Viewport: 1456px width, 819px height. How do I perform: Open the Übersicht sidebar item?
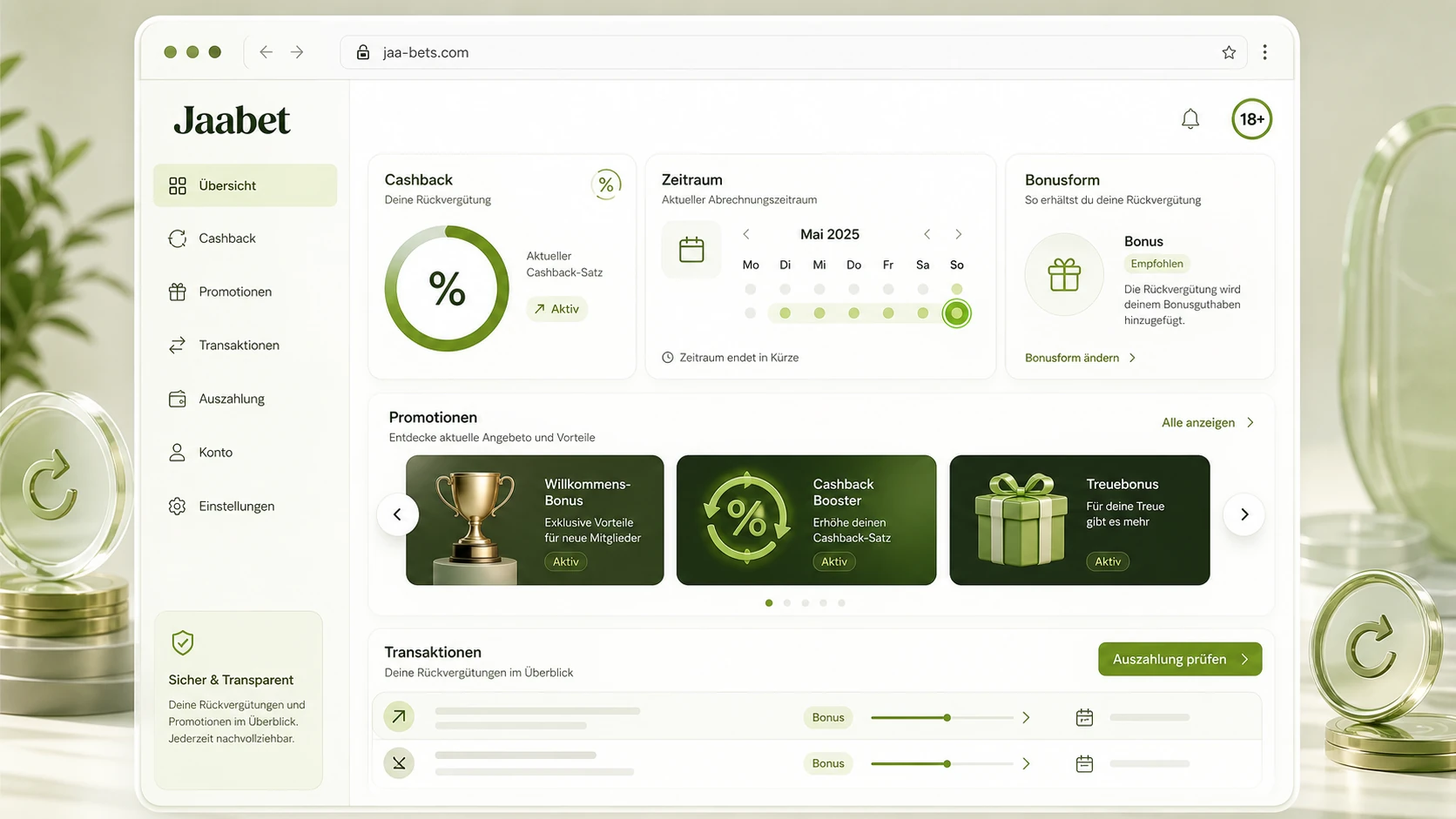245,185
